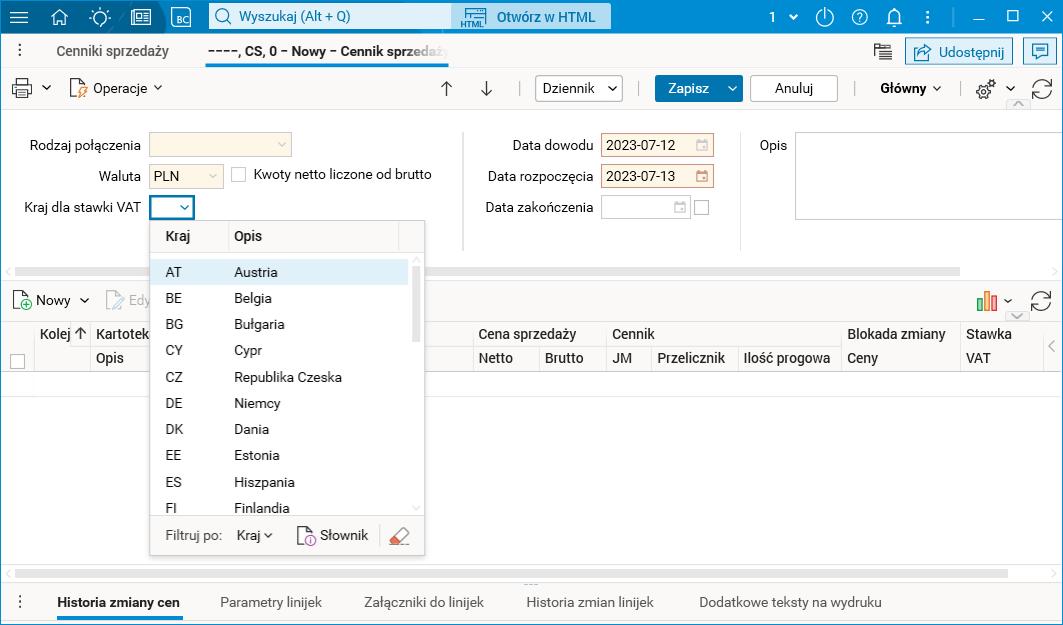Open the news panel icon

[141, 17]
